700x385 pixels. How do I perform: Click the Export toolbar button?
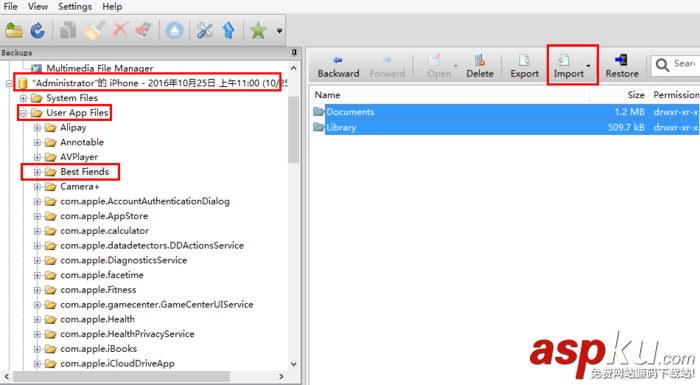point(525,67)
